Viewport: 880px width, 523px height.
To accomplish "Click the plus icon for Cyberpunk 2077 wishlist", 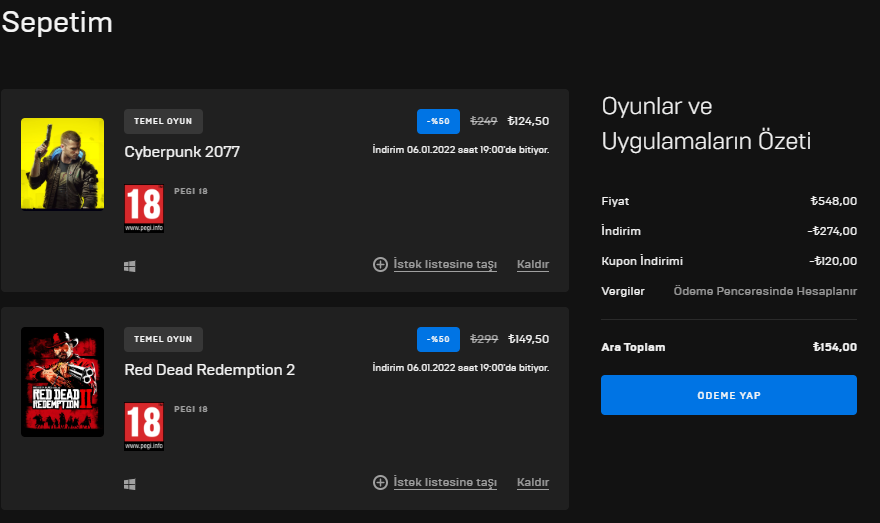I will tap(380, 264).
